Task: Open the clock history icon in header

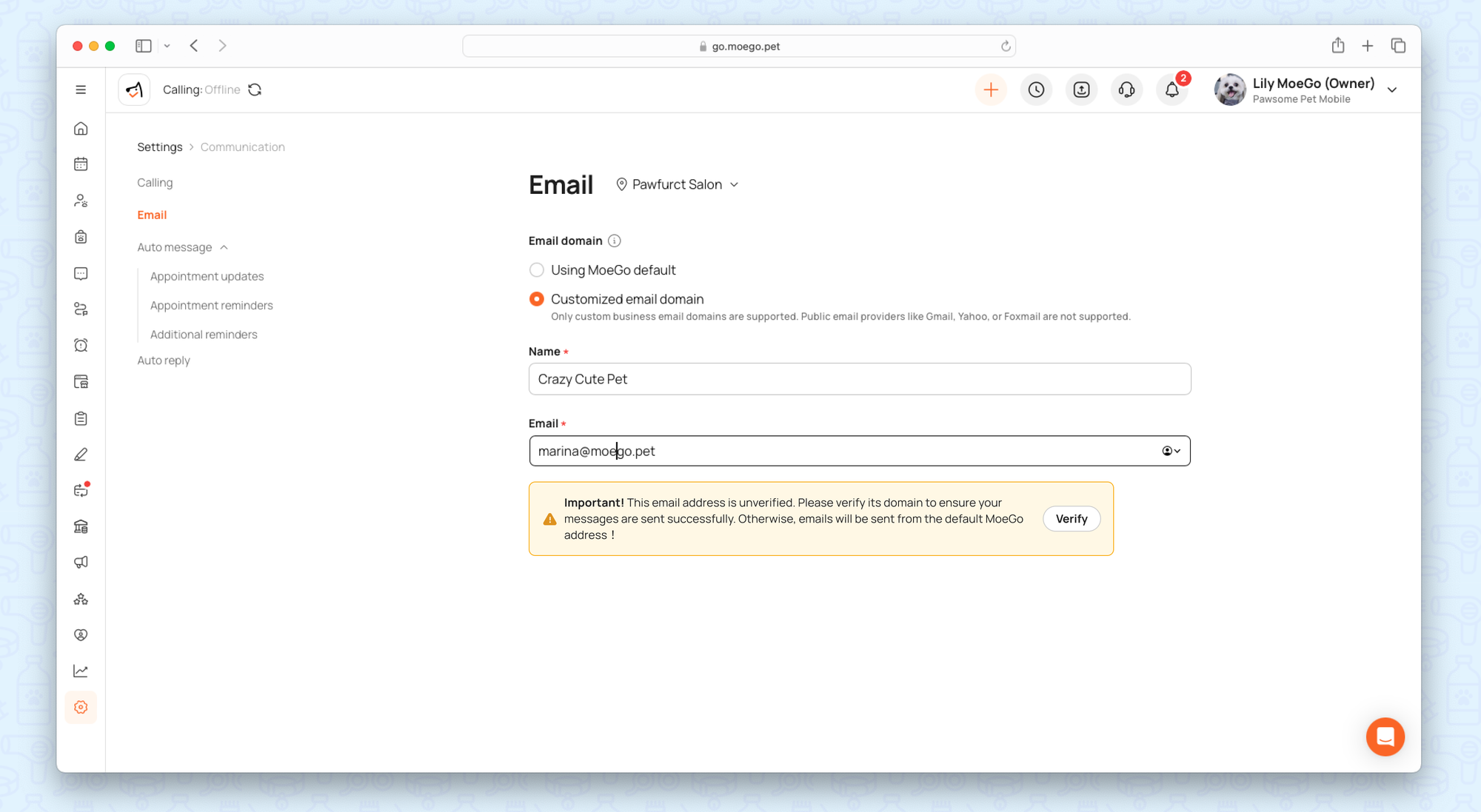Action: pyautogui.click(x=1036, y=90)
